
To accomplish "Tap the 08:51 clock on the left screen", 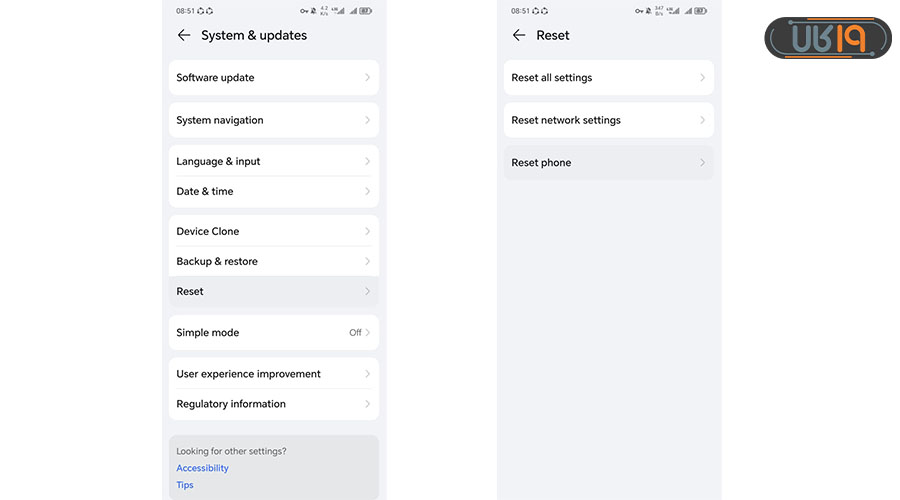I will click(x=185, y=11).
